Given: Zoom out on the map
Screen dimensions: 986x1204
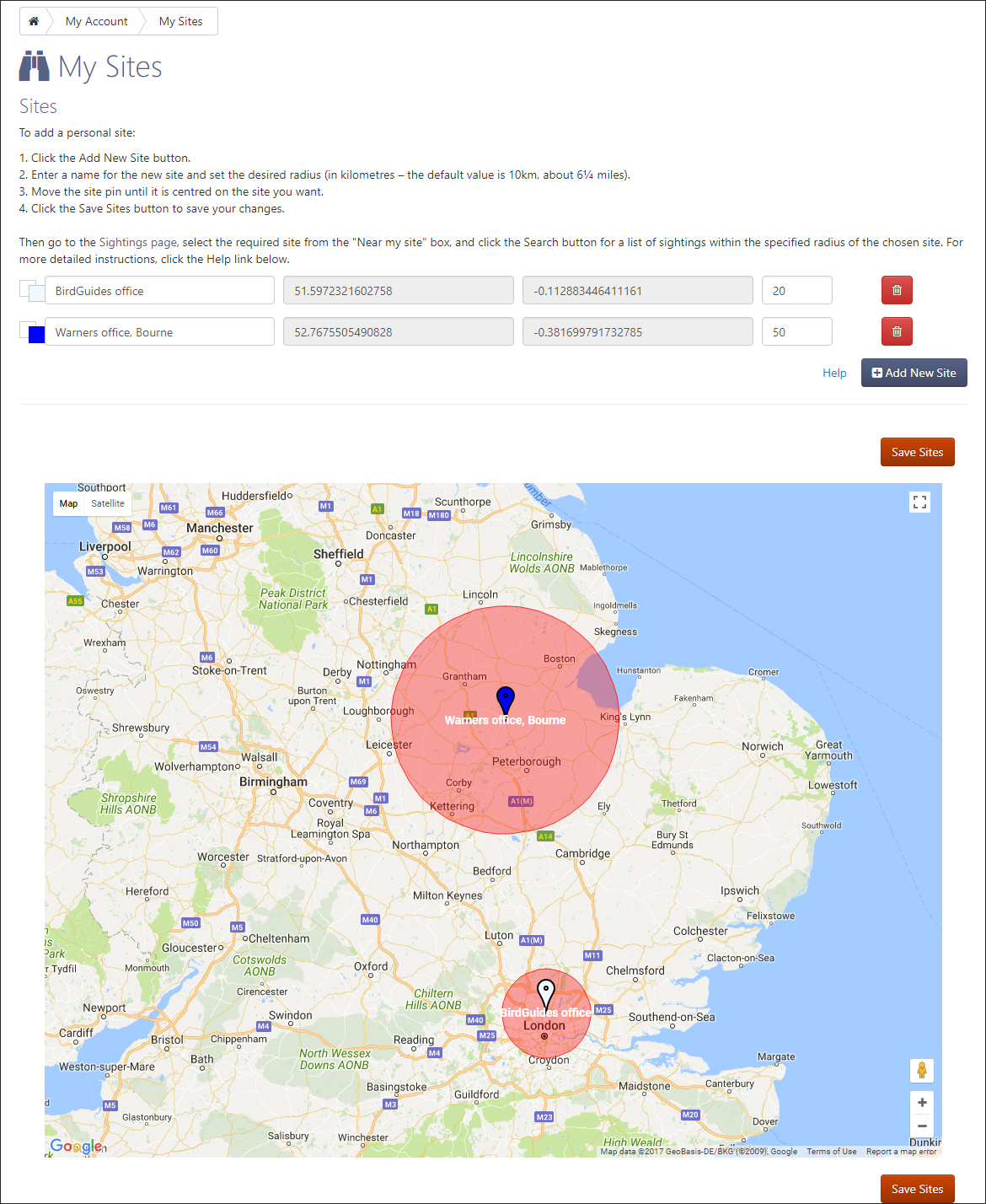Looking at the screenshot, I should pos(922,1126).
